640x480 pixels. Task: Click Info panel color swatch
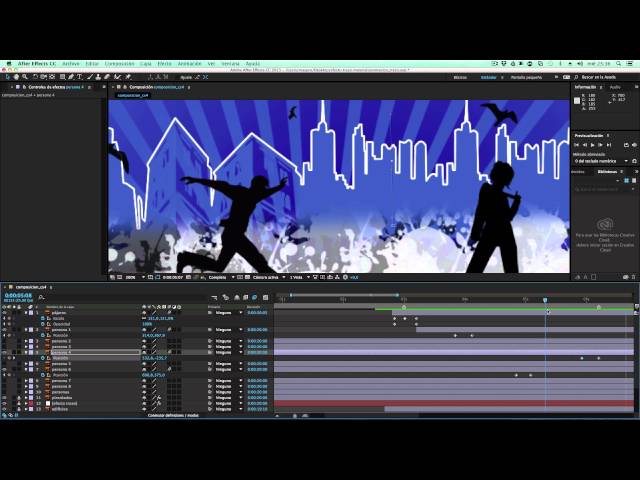coord(577,100)
